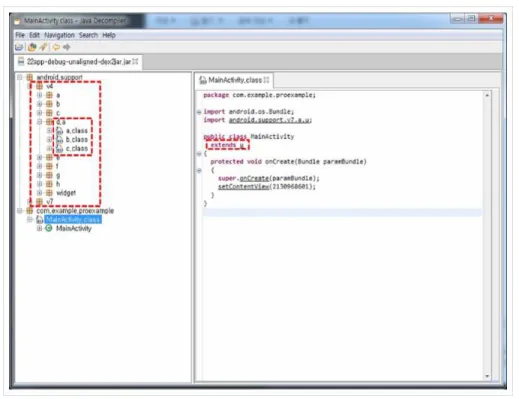Click the u link after extends
Screen dimensions: 519x399
click(x=242, y=145)
